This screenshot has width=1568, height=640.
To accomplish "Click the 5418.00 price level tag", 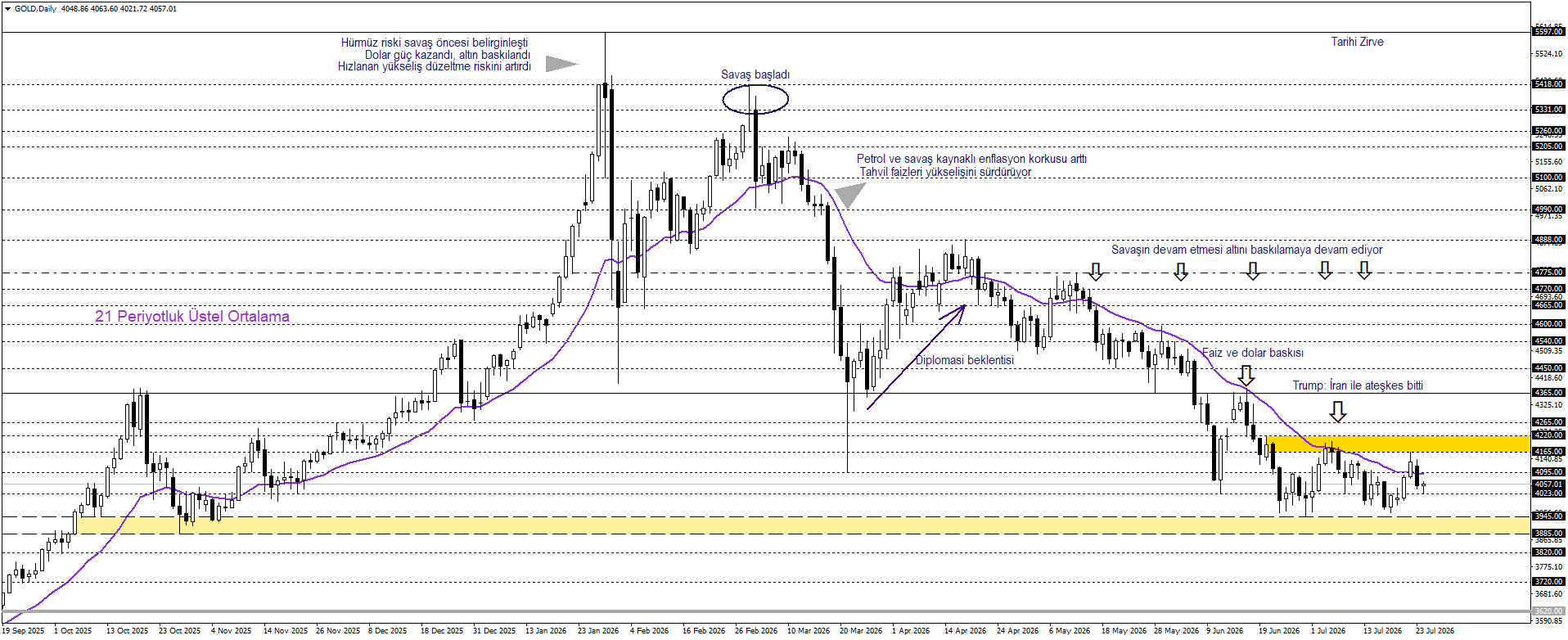I will [x=1548, y=84].
